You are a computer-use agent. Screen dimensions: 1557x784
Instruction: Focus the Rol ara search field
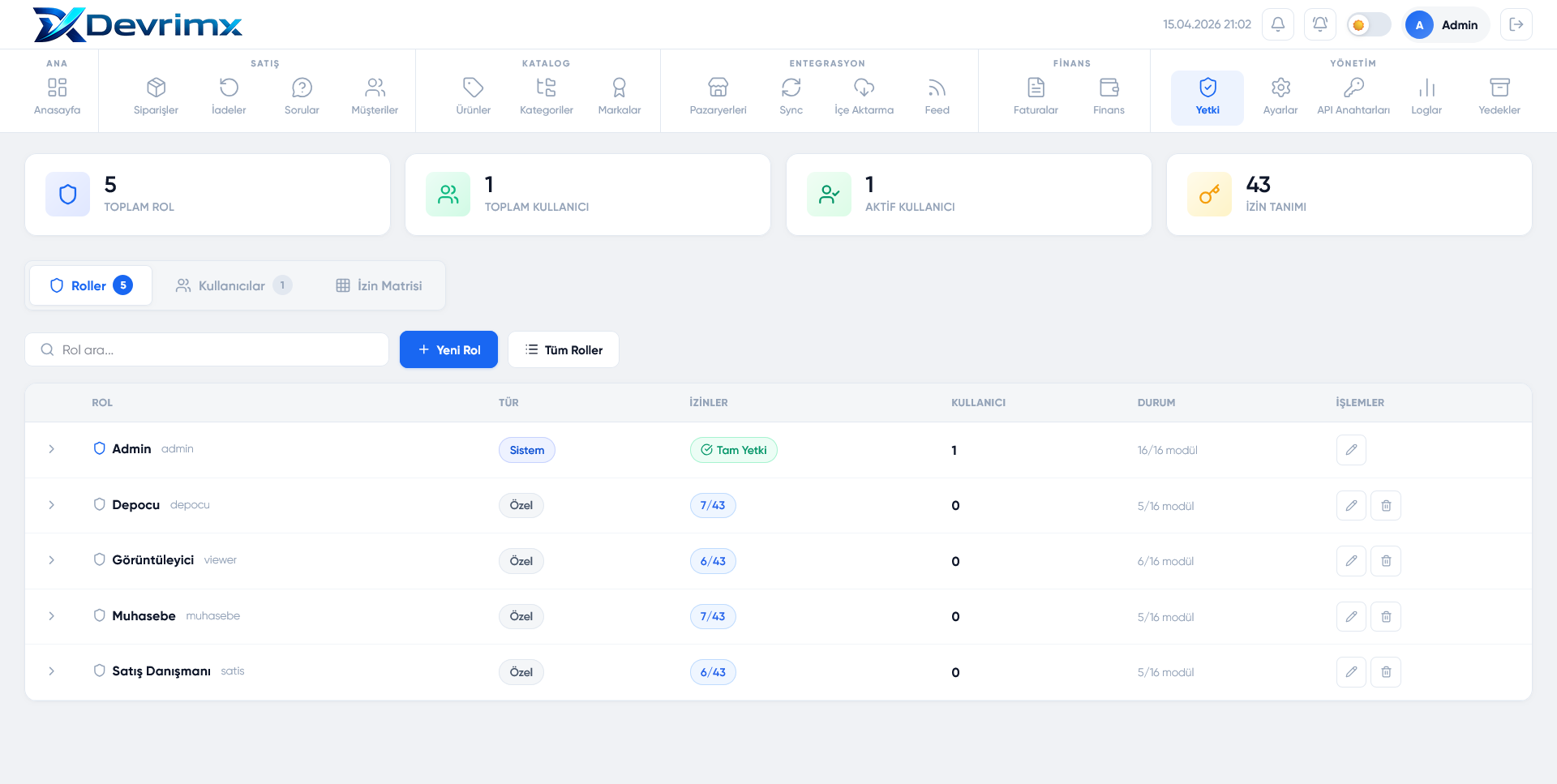pyautogui.click(x=207, y=349)
